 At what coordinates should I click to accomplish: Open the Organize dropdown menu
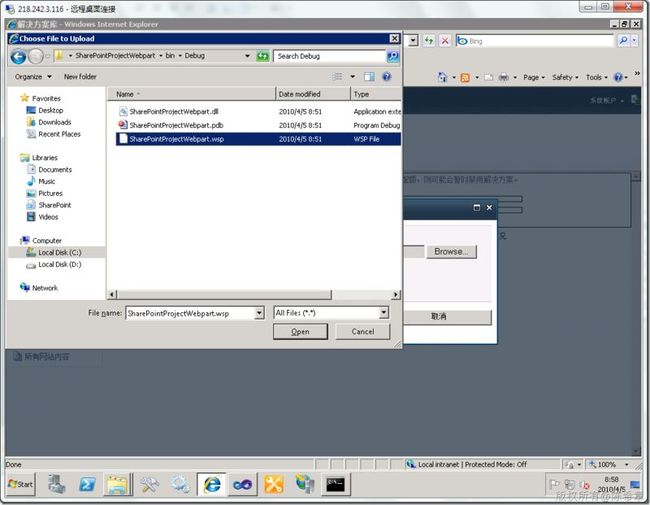[x=33, y=77]
